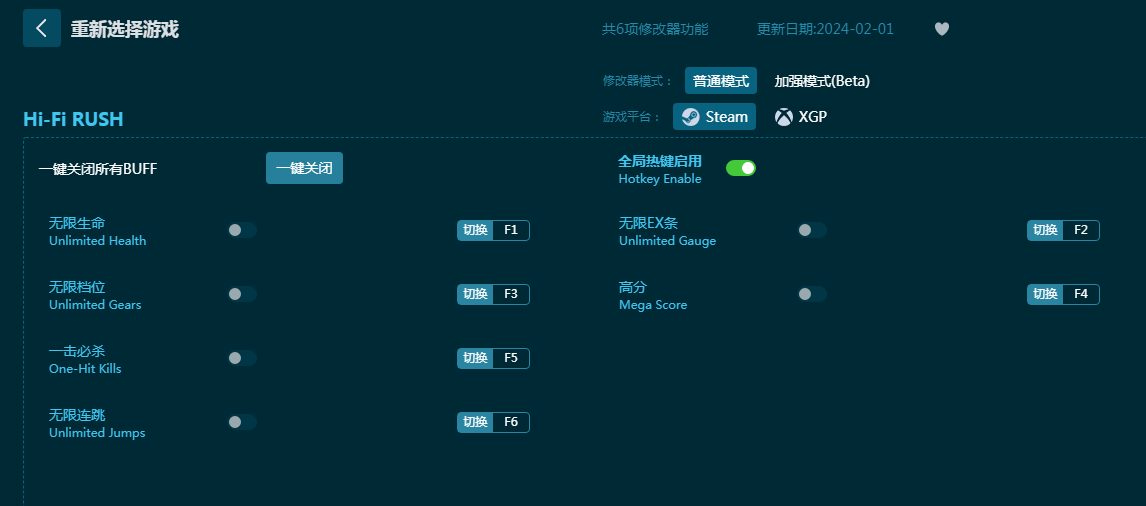Click the 切换 button for hotkey F5
This screenshot has width=1146, height=506.
click(x=475, y=358)
